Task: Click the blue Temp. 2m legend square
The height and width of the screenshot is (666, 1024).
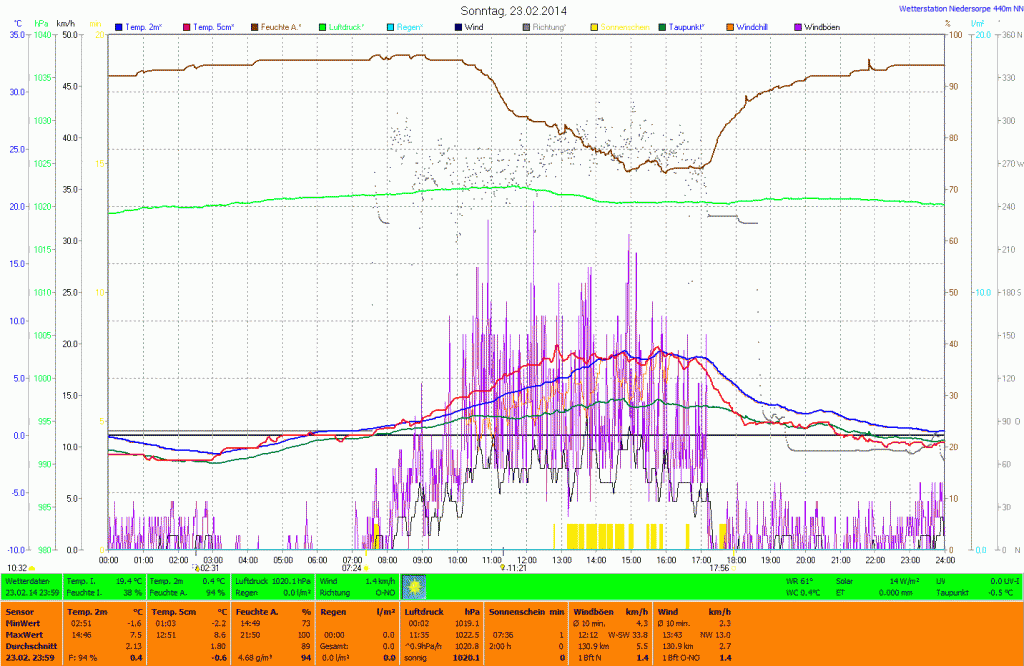Action: [120, 26]
